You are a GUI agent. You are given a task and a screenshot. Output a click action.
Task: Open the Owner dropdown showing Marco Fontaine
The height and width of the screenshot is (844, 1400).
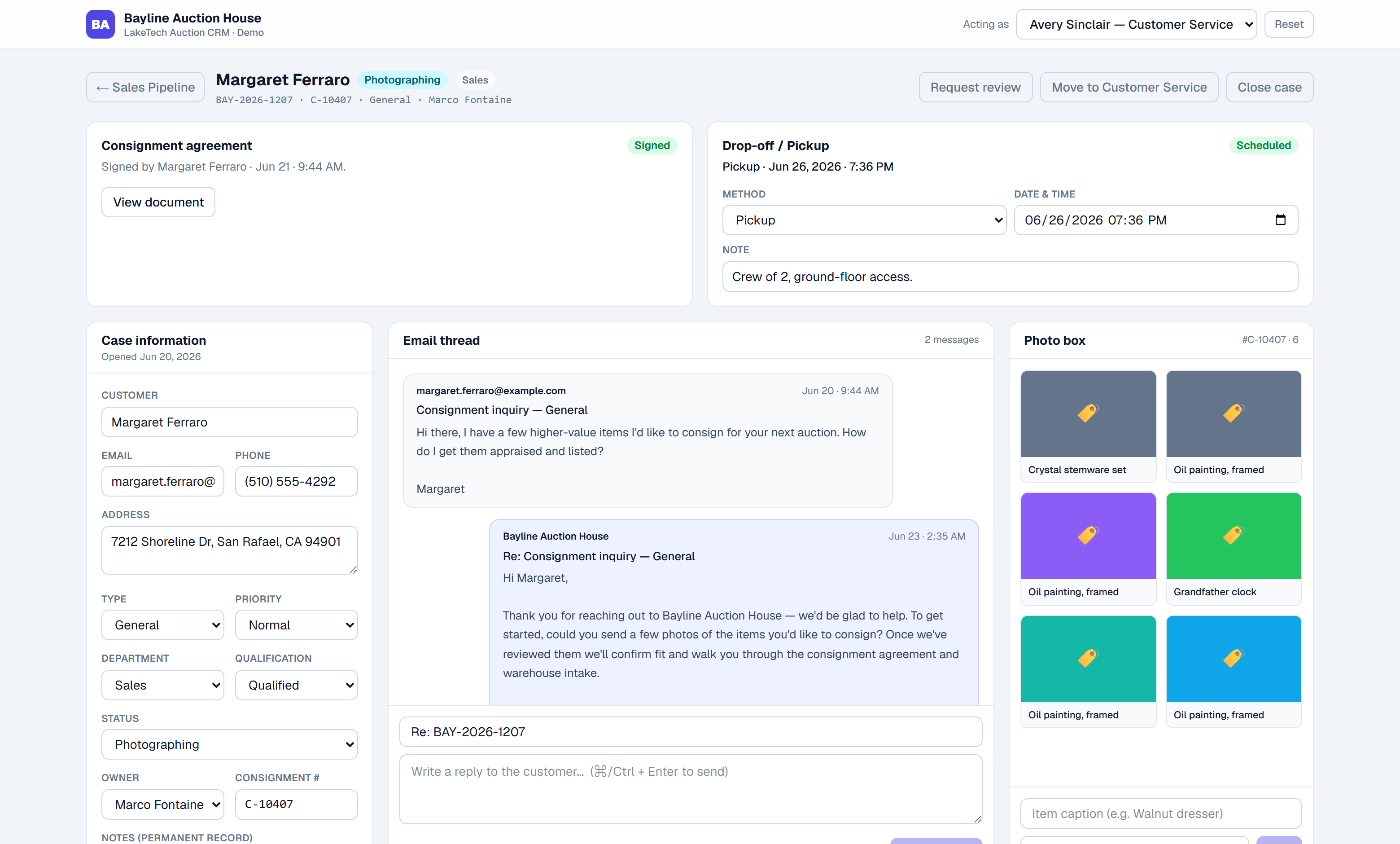click(x=162, y=804)
